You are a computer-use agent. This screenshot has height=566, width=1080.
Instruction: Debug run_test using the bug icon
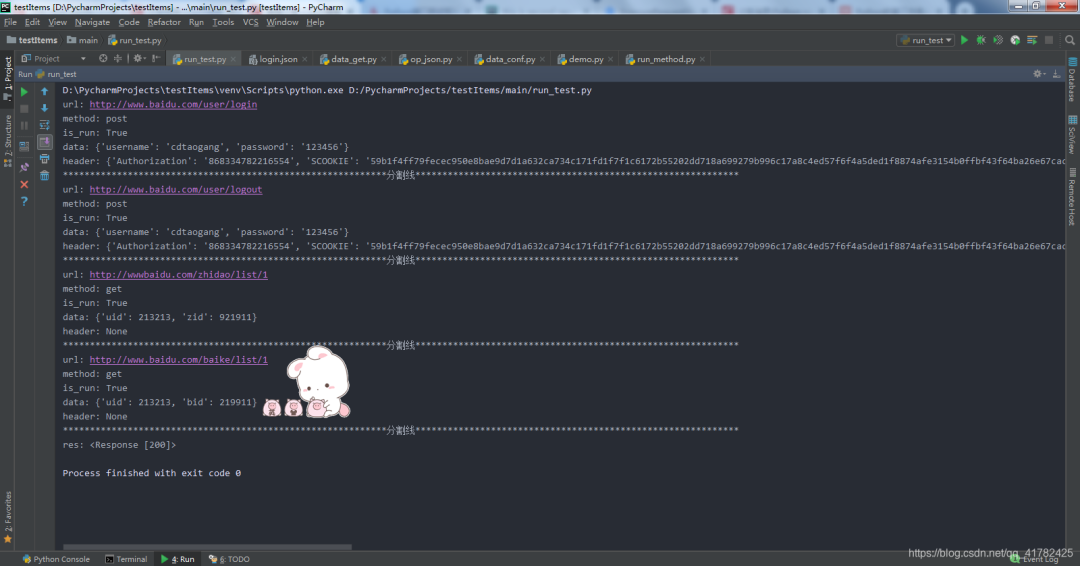(x=981, y=40)
